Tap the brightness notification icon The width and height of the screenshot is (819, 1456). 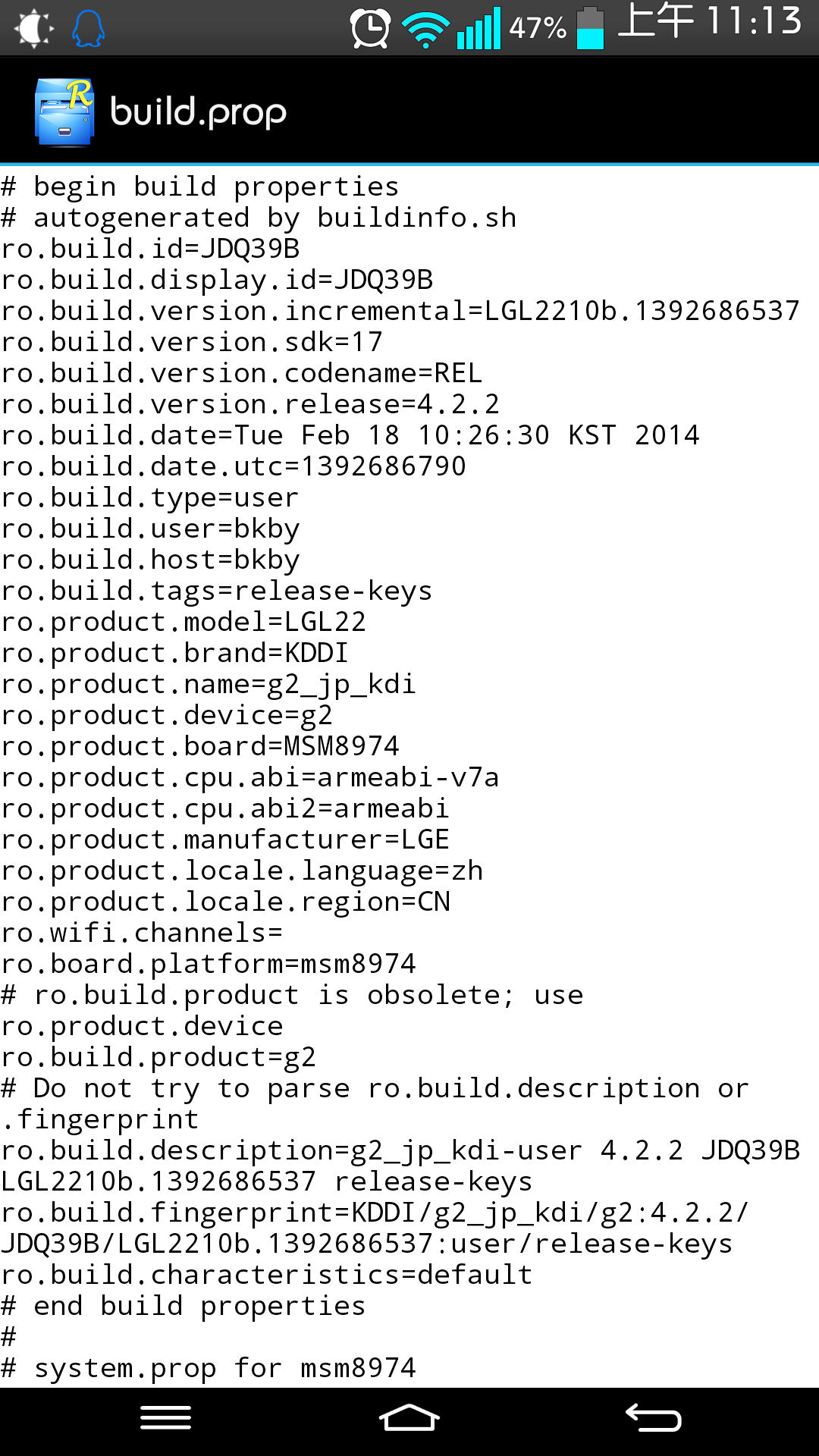(34, 29)
